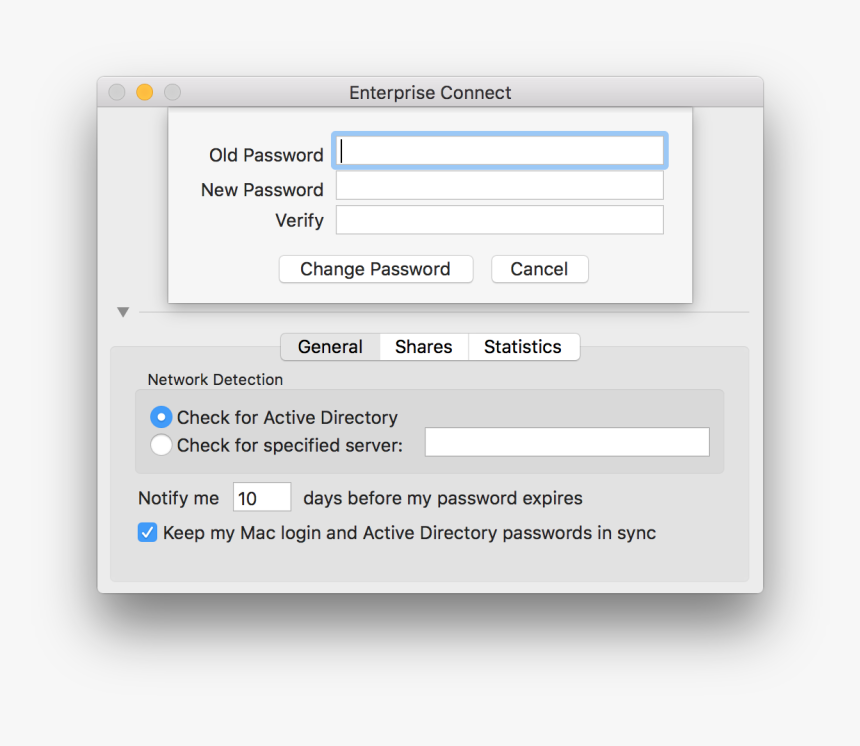860x746 pixels.
Task: Click the yellow minimize button
Action: pos(144,91)
